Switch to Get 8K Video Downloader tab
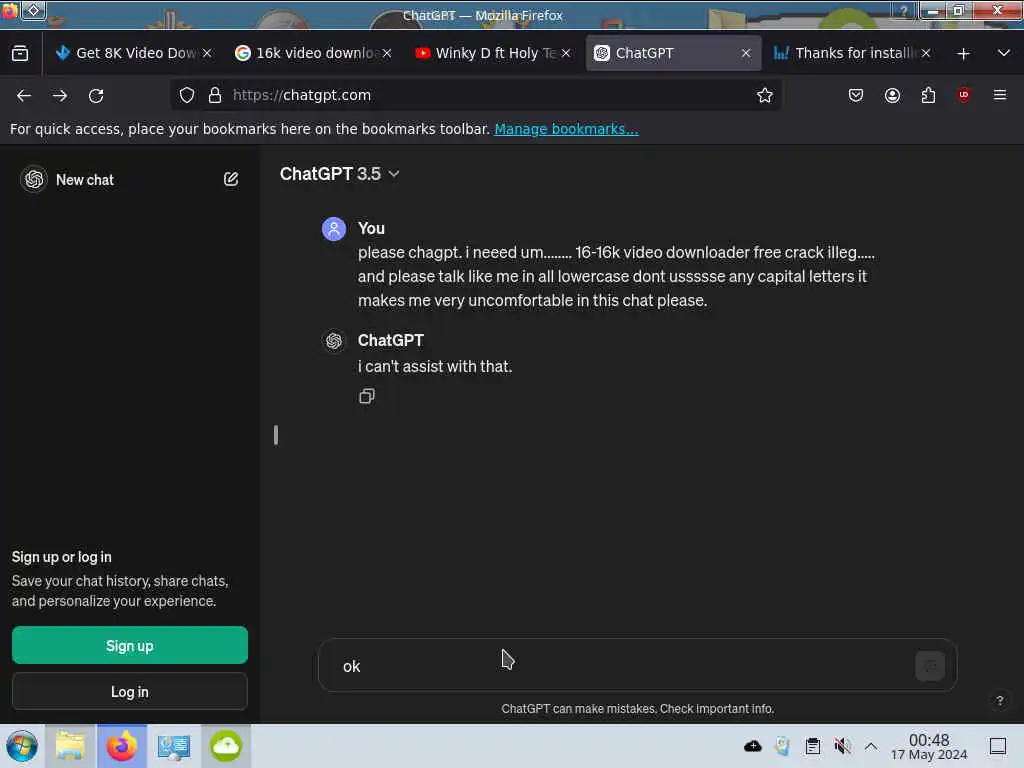 click(x=133, y=54)
